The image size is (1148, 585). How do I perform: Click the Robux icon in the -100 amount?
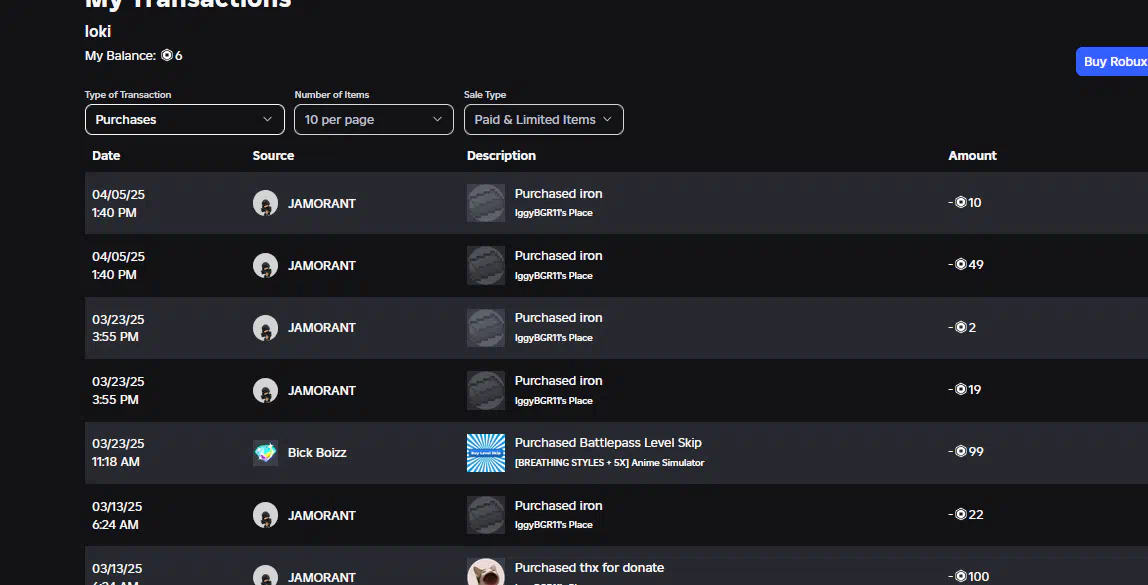[x=961, y=576]
